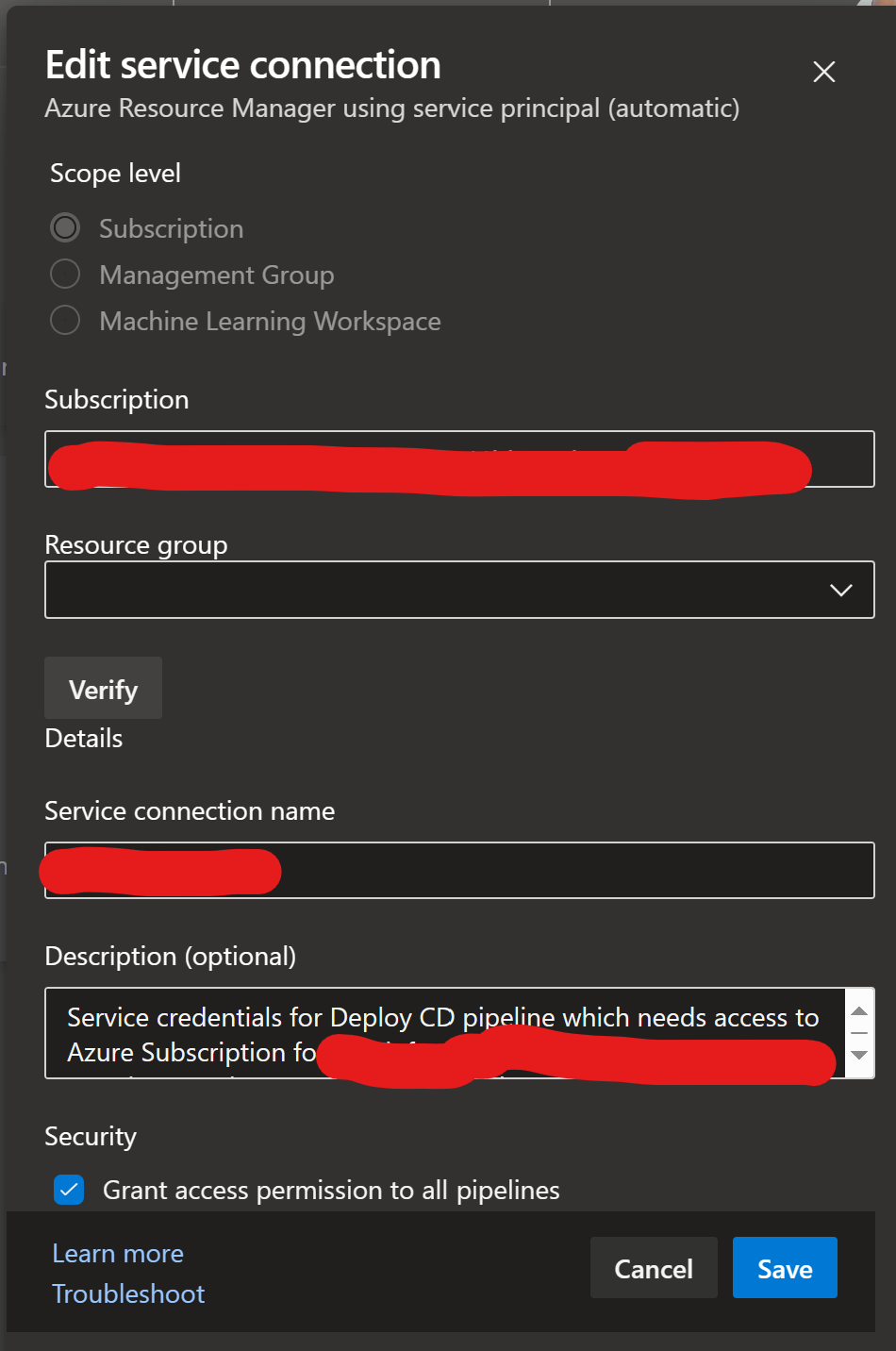The image size is (896, 1351).
Task: Select the Management Group scope level
Action: pos(65,274)
